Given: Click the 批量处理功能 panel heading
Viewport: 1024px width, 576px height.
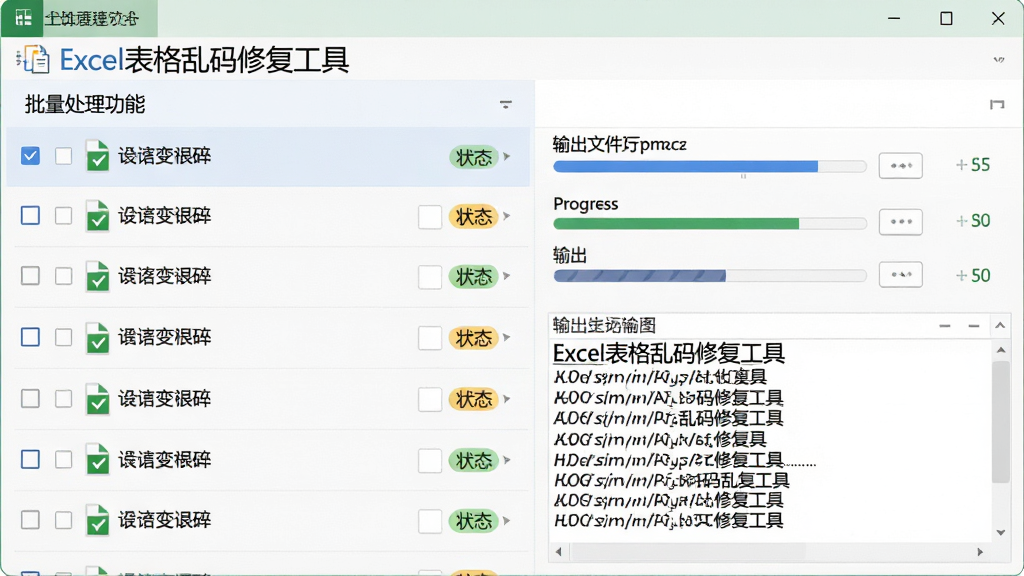Looking at the screenshot, I should [x=85, y=104].
